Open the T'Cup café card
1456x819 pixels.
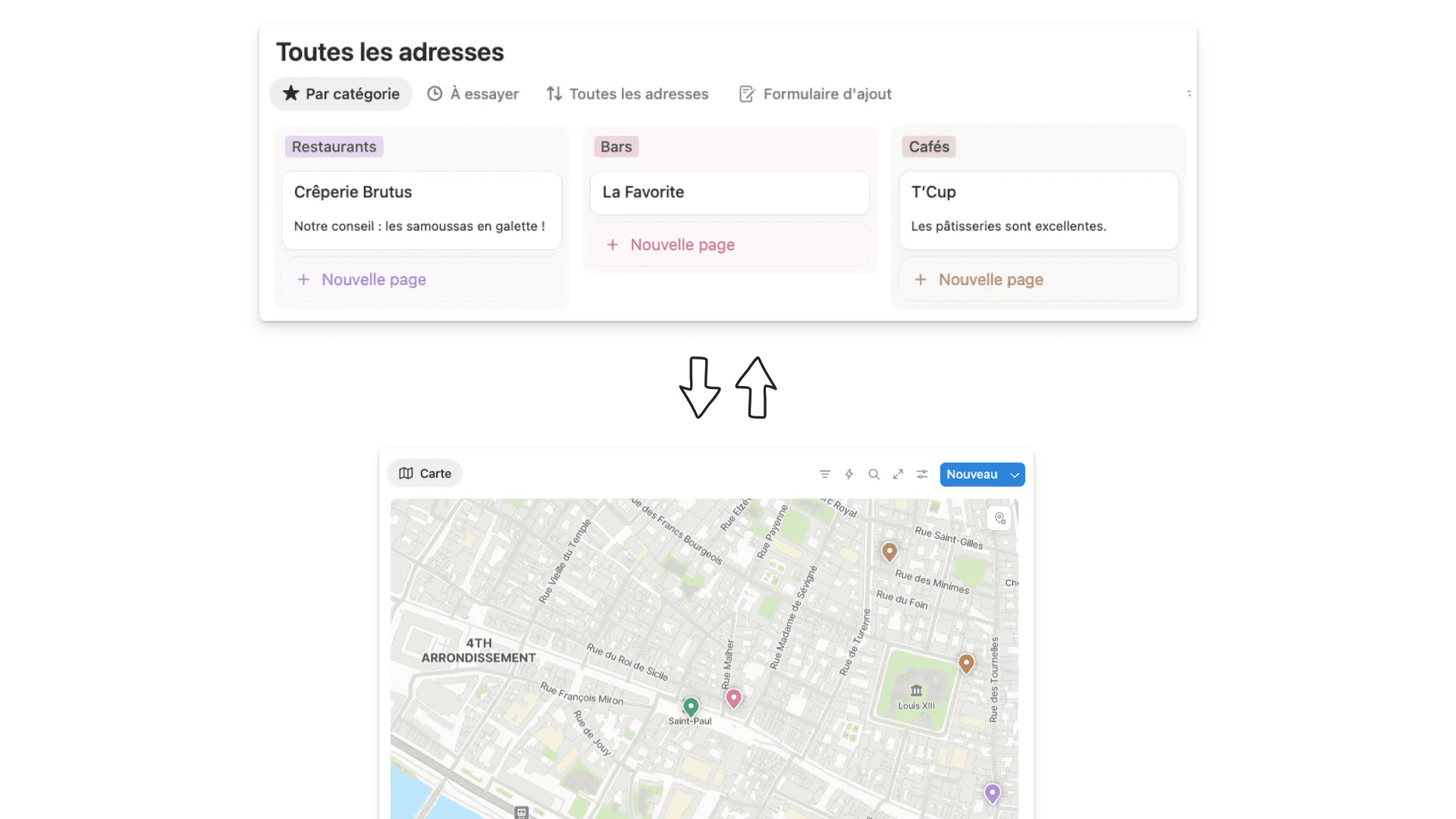pos(1038,209)
